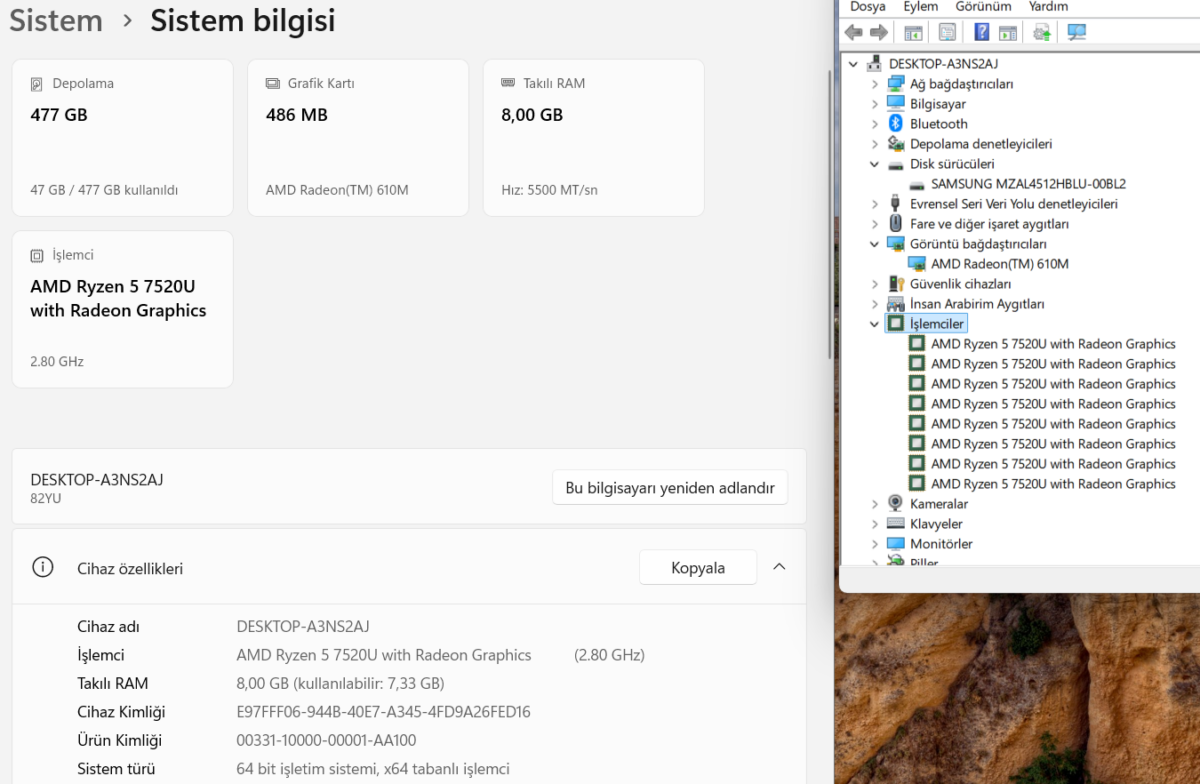Click the Kameralar camera icon in the tree

coord(896,503)
